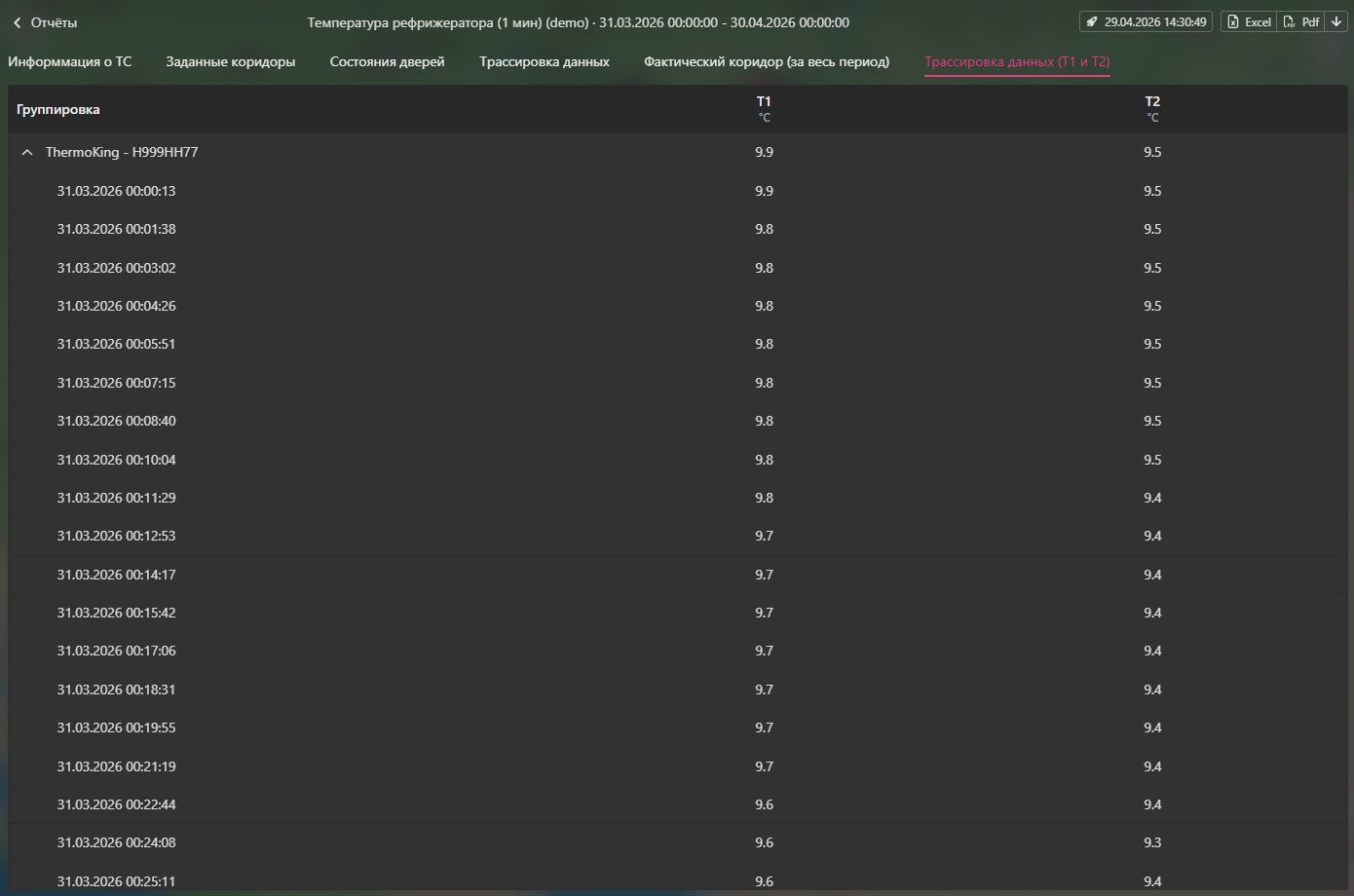Go to Фактический коридор (за весь период) tab

pyautogui.click(x=766, y=61)
